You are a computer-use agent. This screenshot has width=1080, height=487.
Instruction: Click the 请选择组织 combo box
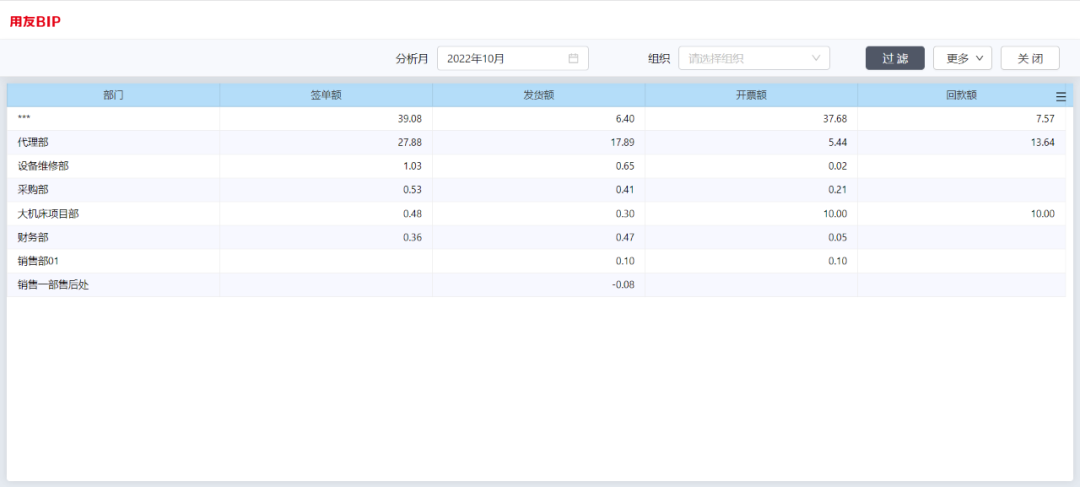pyautogui.click(x=754, y=59)
